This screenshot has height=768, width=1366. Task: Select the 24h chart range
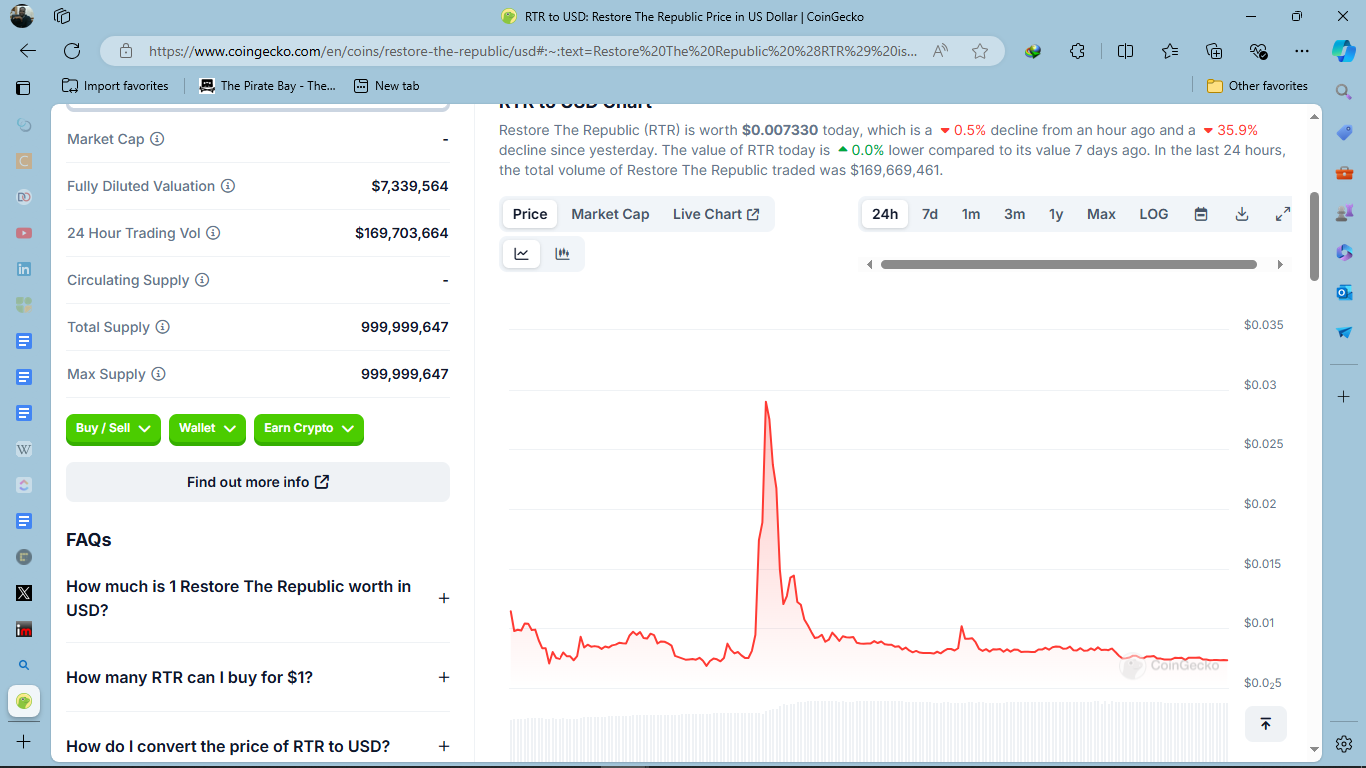[x=885, y=214]
